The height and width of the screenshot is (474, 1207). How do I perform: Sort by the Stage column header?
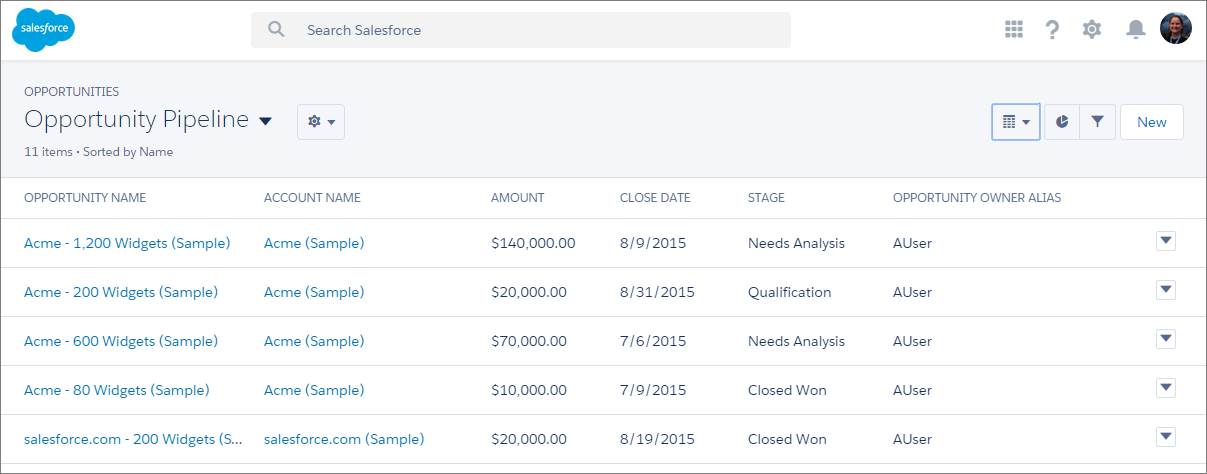[x=766, y=198]
